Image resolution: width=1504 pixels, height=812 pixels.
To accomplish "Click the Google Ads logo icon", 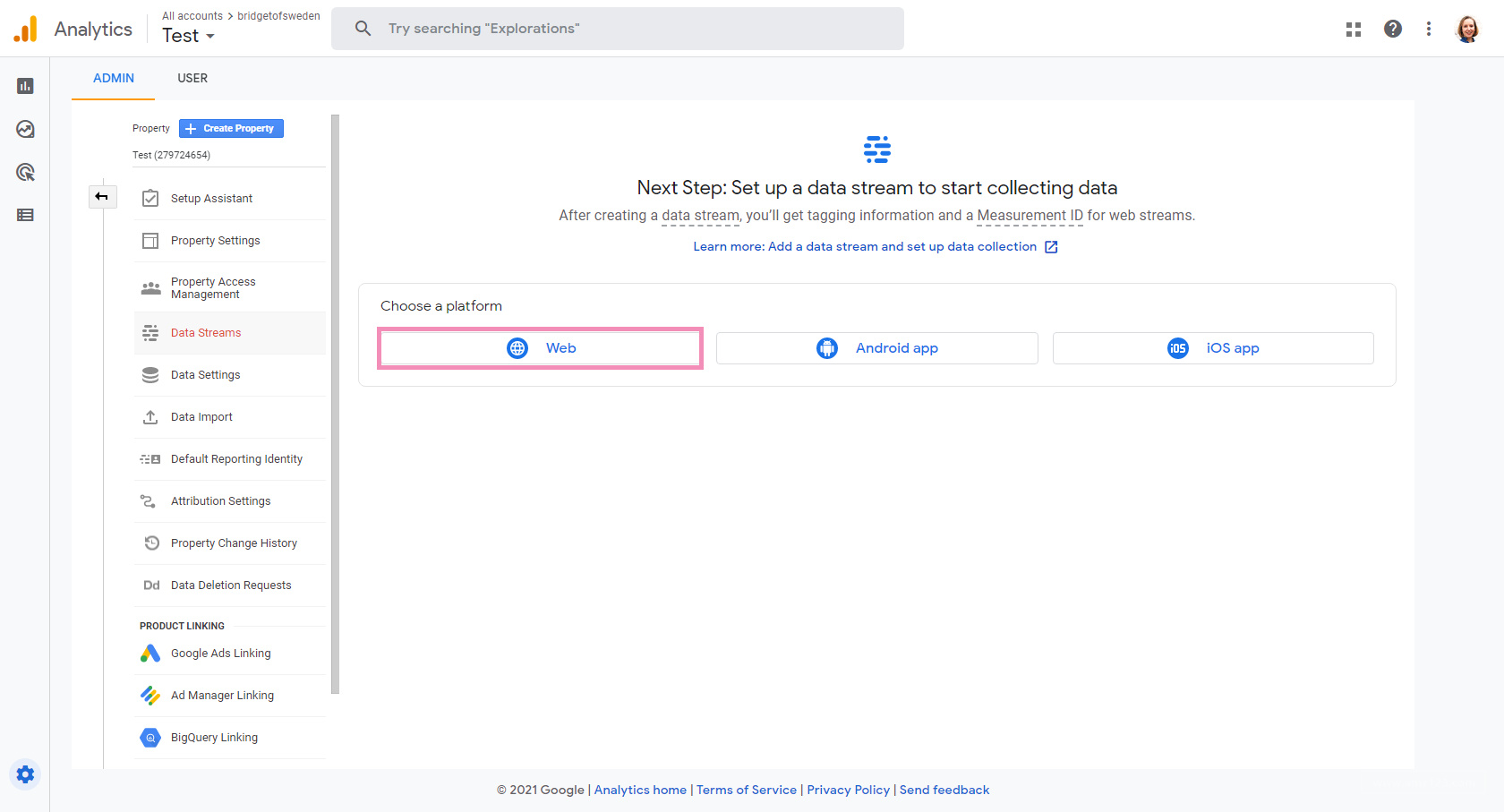I will [x=150, y=654].
